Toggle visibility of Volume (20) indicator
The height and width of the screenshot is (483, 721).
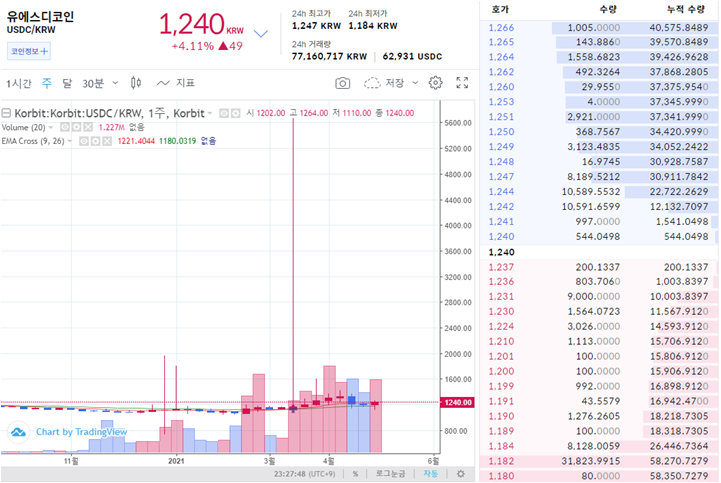[x=65, y=127]
